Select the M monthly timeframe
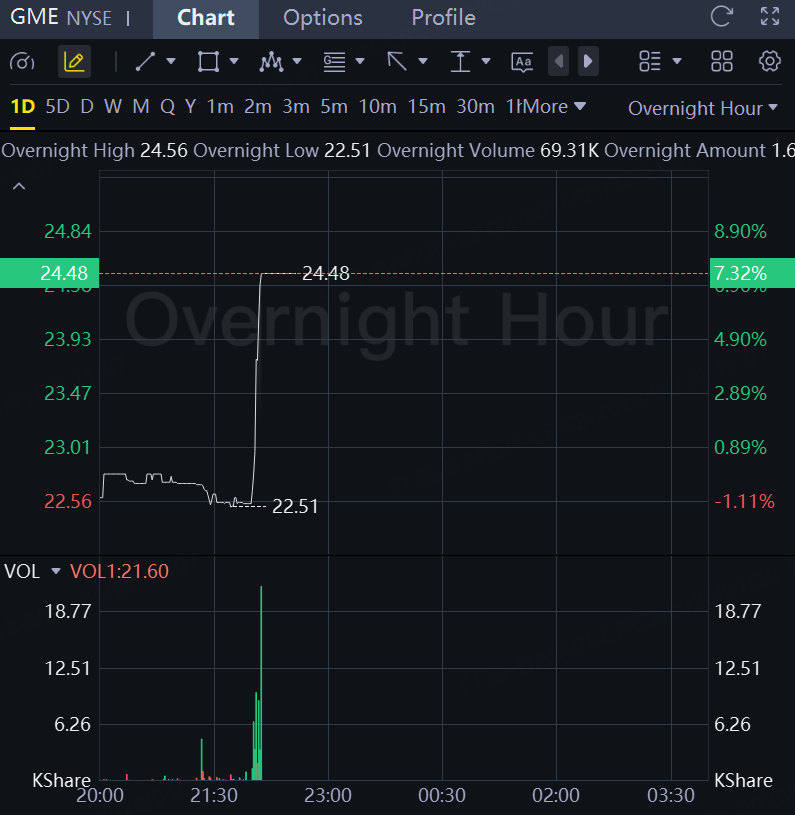Image resolution: width=795 pixels, height=815 pixels. tap(141, 107)
